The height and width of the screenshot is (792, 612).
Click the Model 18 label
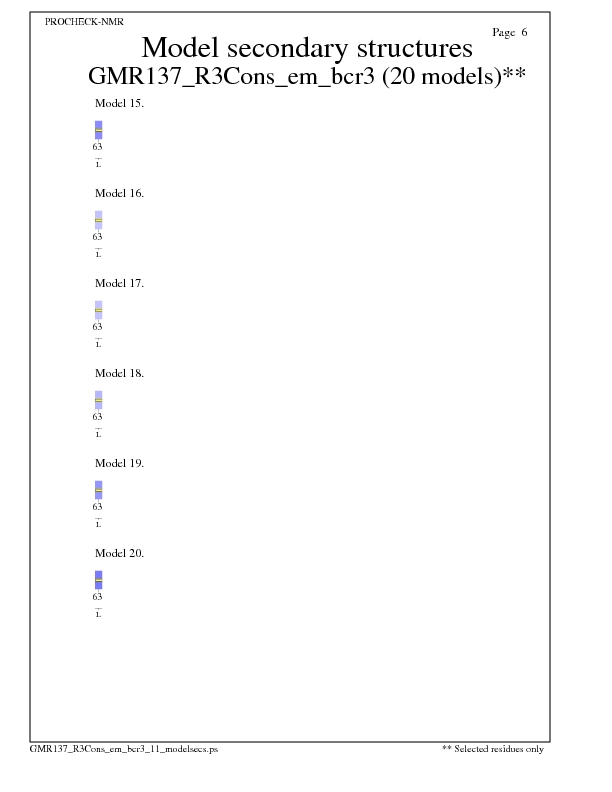pos(119,373)
